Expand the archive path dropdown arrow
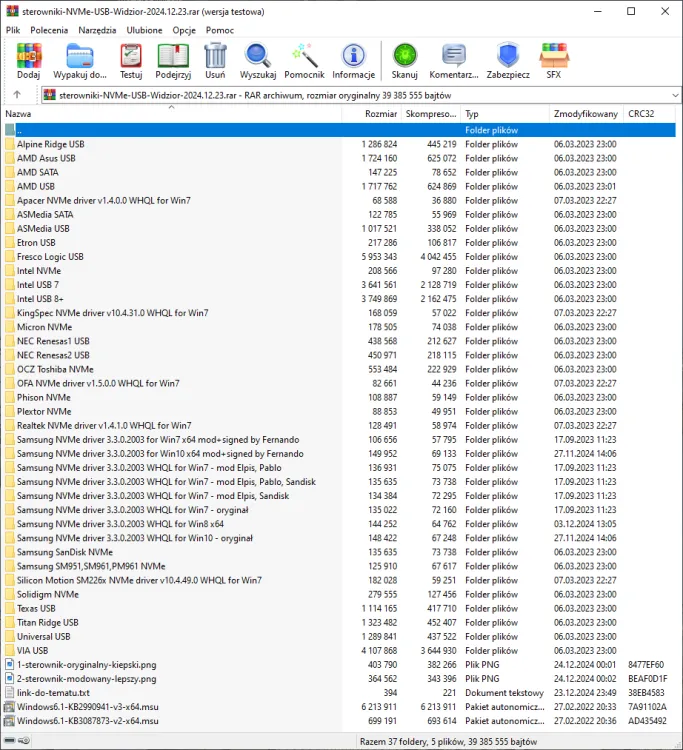The height and width of the screenshot is (750, 683). pyautogui.click(x=675, y=95)
